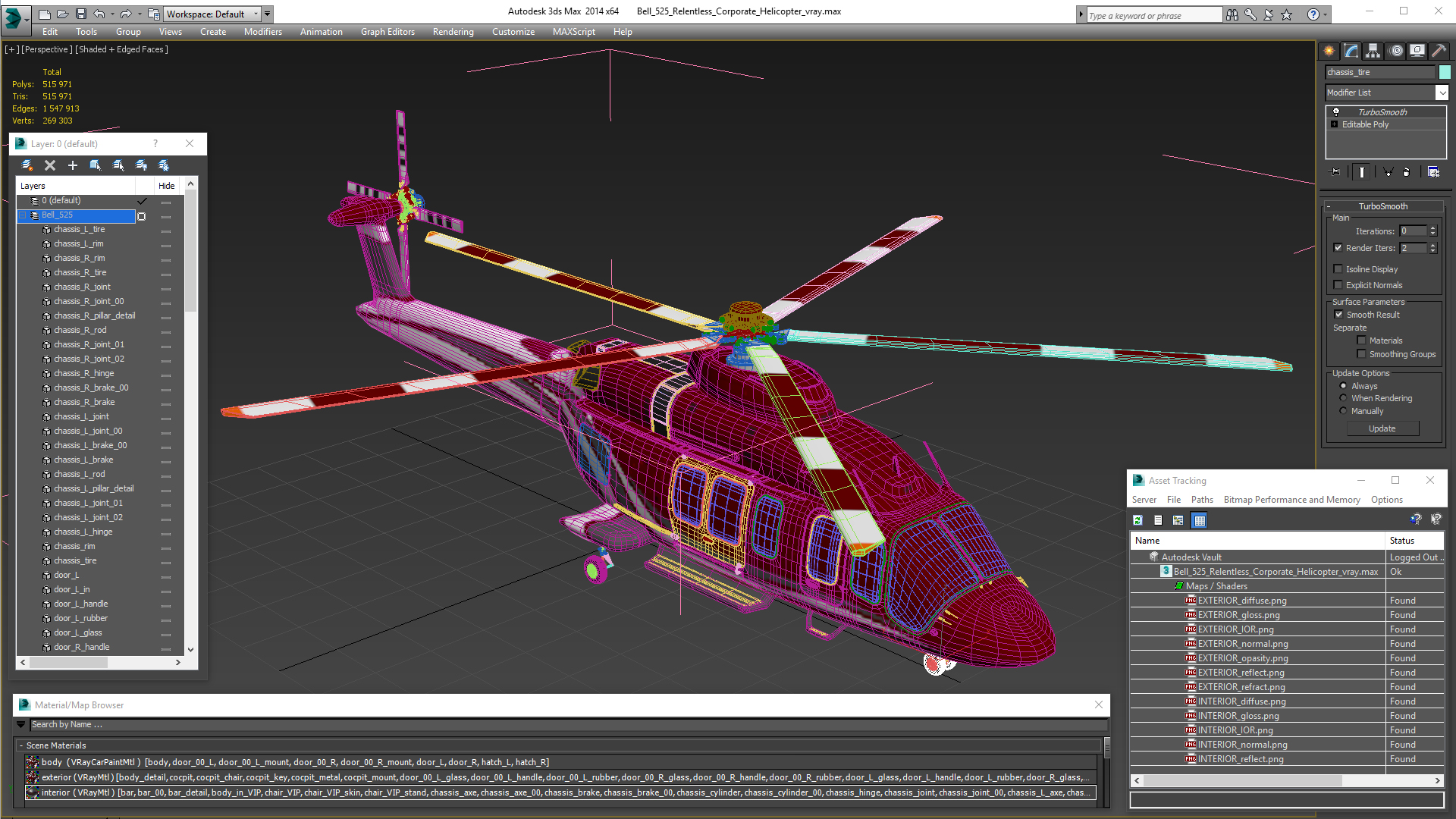
Task: Click Shaded + Edged Faces viewport label
Action: tap(122, 49)
